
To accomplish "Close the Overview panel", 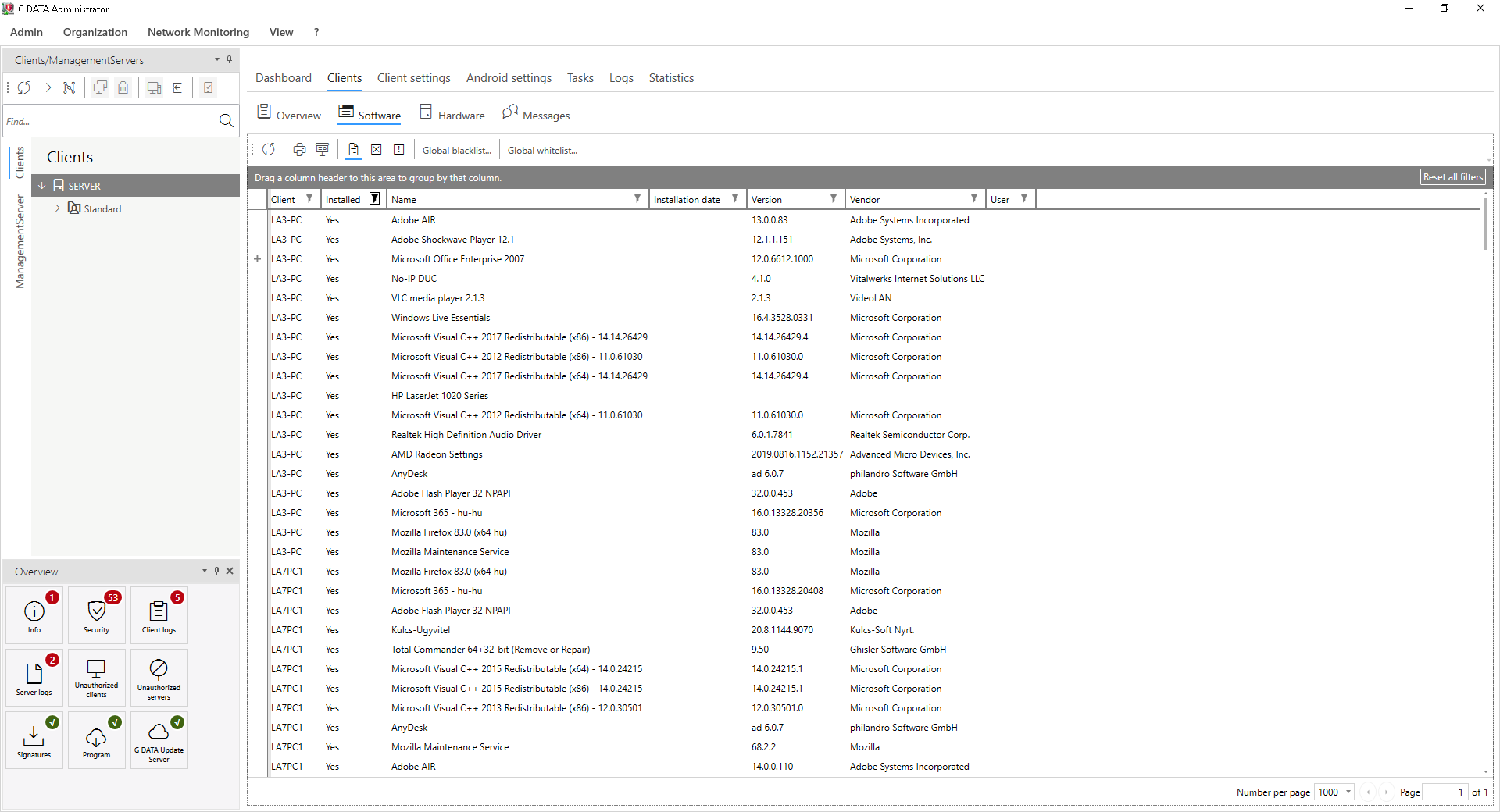I will [x=230, y=571].
